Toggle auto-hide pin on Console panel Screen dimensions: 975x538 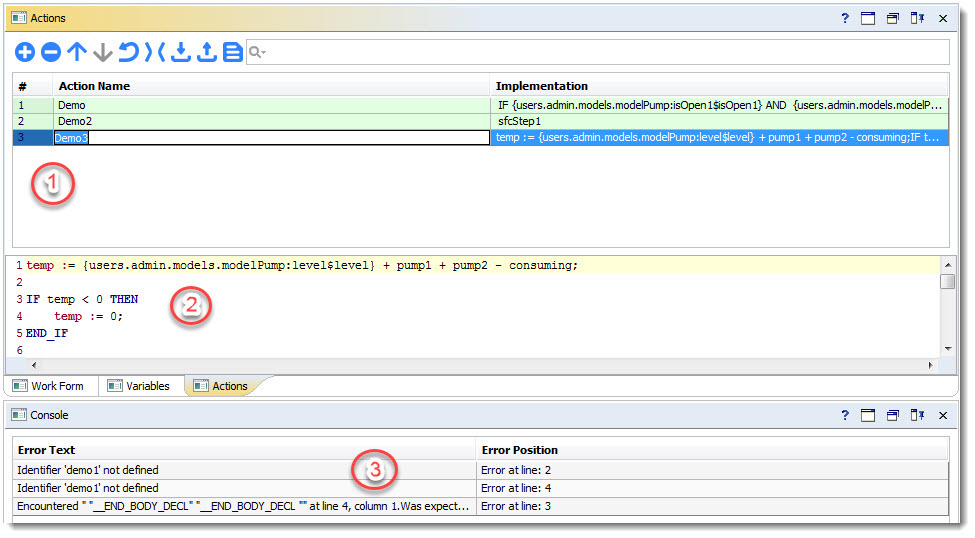(x=917, y=414)
